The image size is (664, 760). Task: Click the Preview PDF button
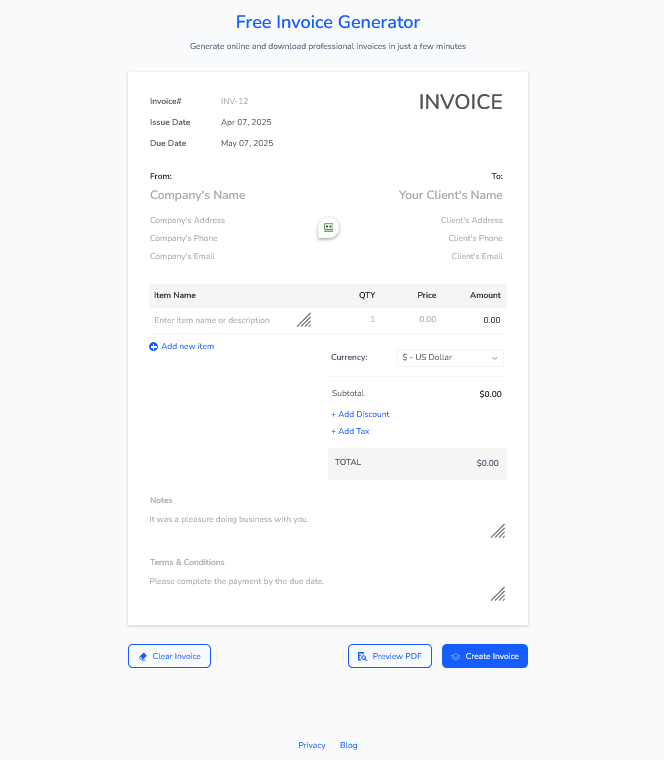tap(390, 656)
